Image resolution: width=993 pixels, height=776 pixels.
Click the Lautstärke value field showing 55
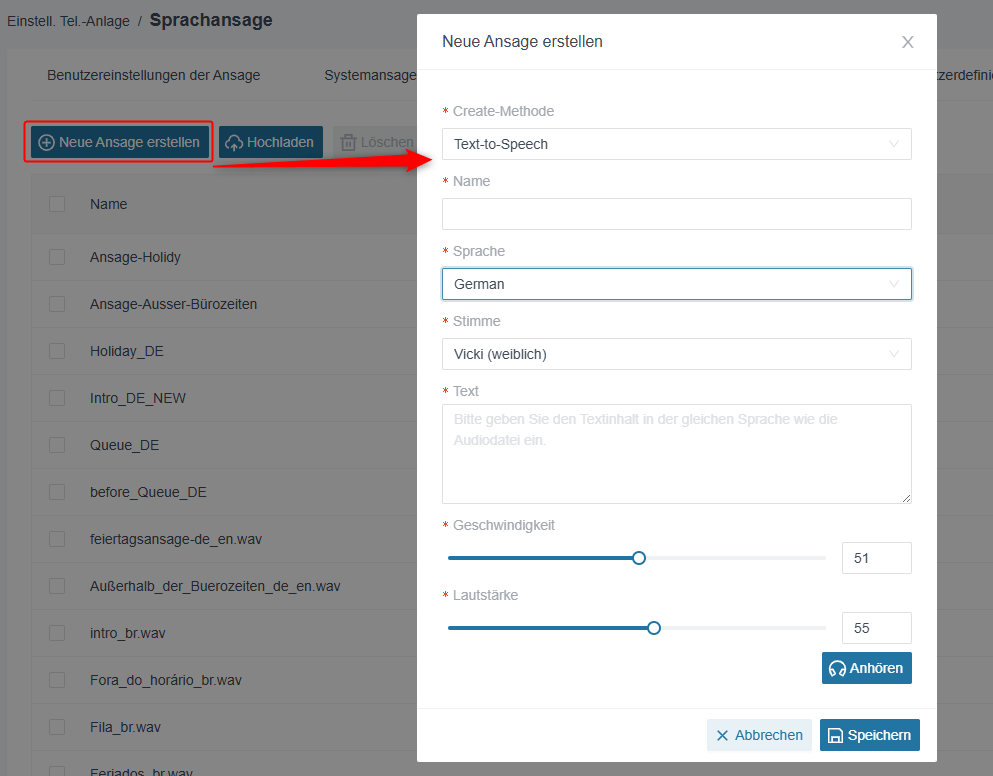tap(876, 628)
